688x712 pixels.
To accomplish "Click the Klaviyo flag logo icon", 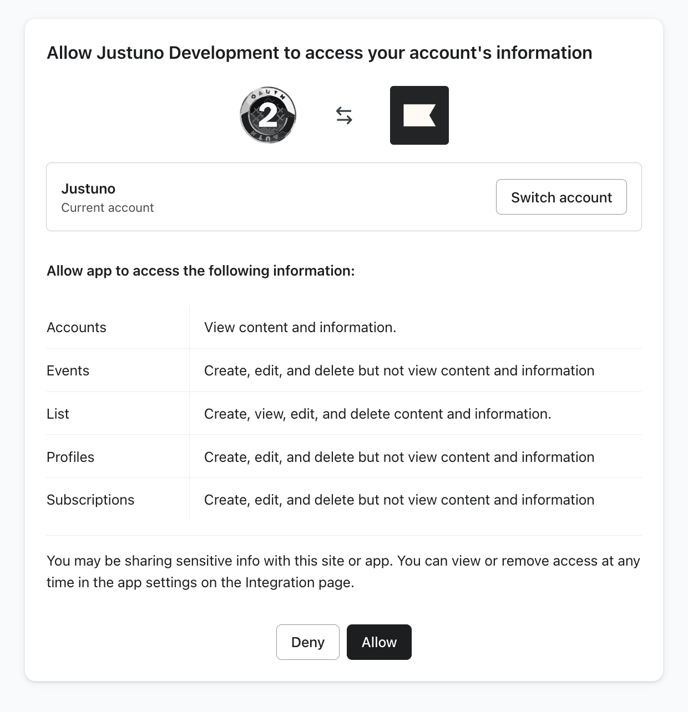I will point(419,115).
